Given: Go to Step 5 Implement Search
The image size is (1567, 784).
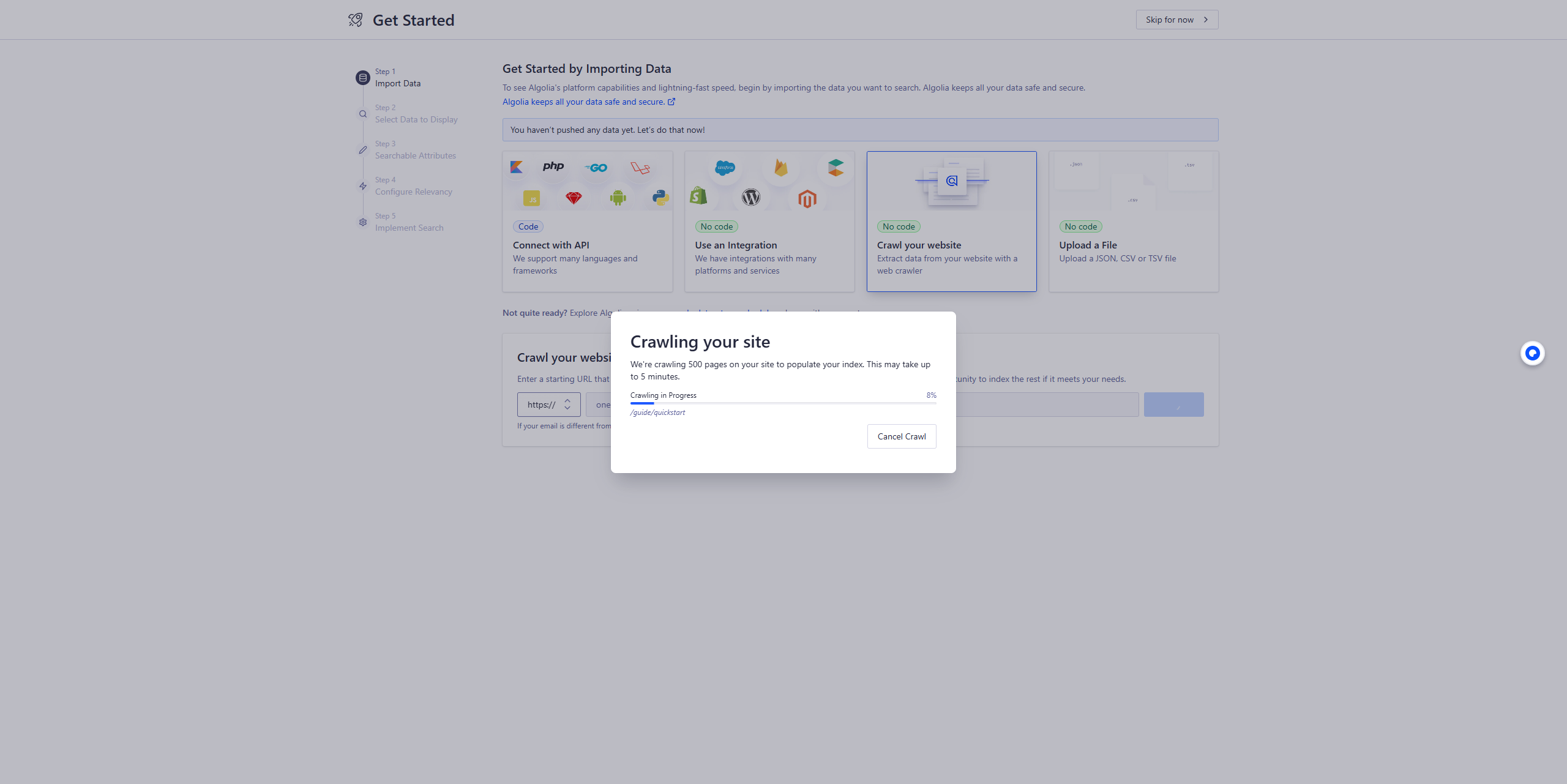Looking at the screenshot, I should pyautogui.click(x=409, y=222).
